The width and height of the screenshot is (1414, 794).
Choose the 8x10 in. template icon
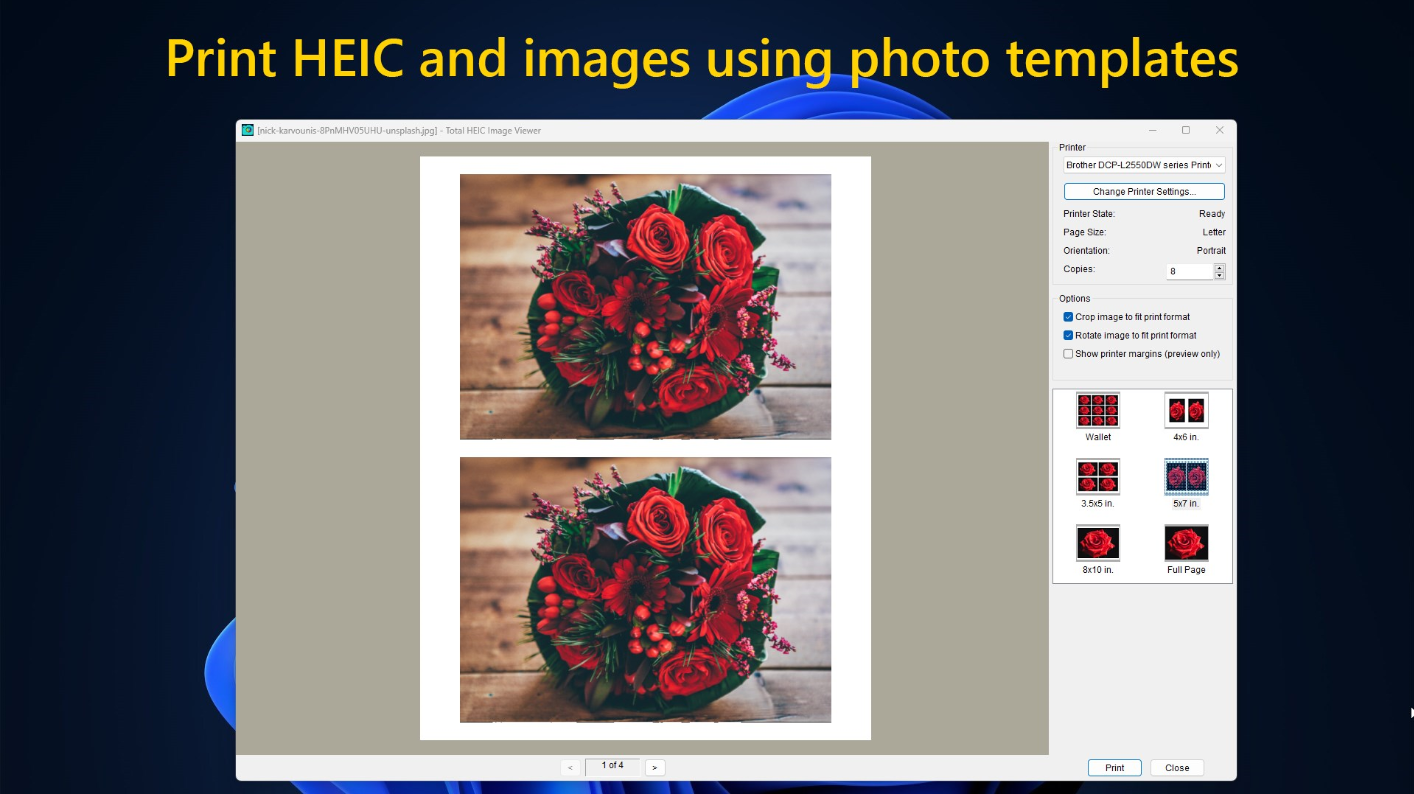[x=1098, y=543]
